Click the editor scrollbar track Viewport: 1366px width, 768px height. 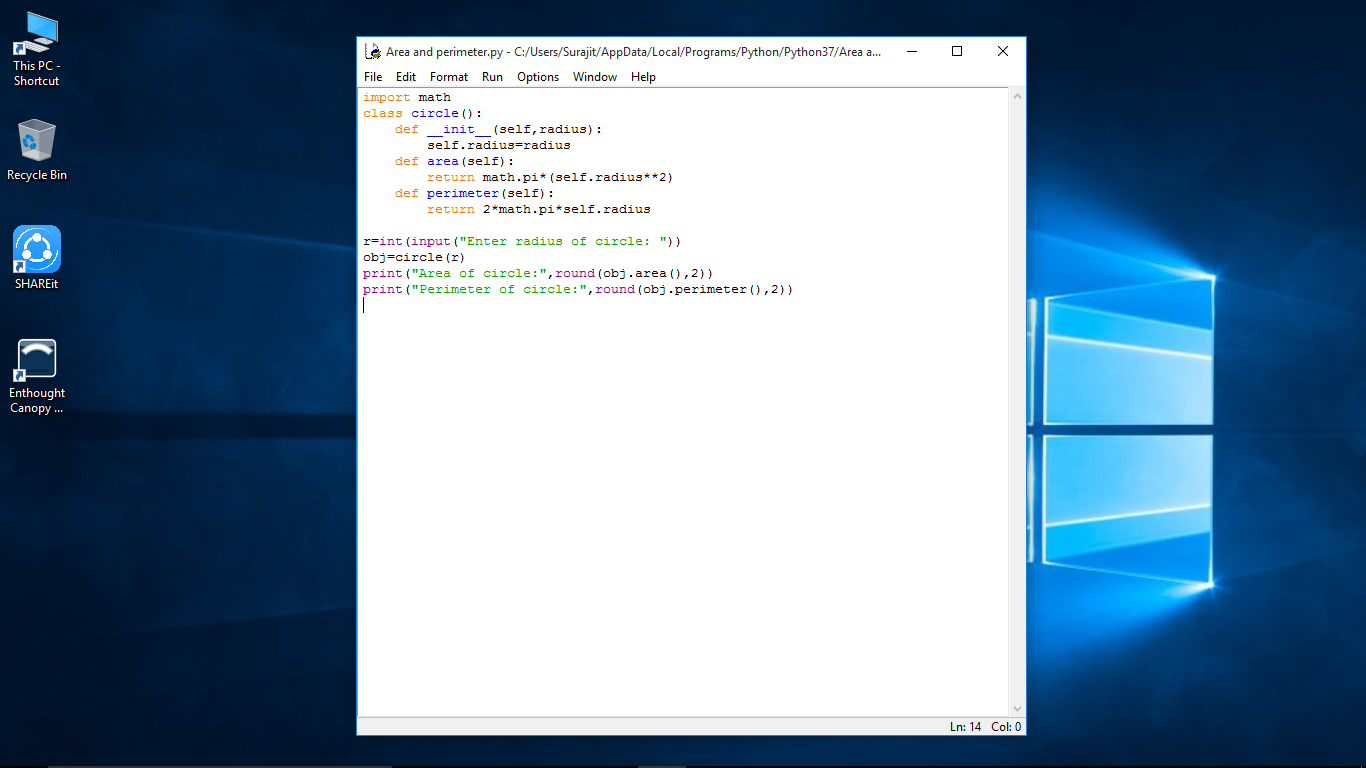1017,400
